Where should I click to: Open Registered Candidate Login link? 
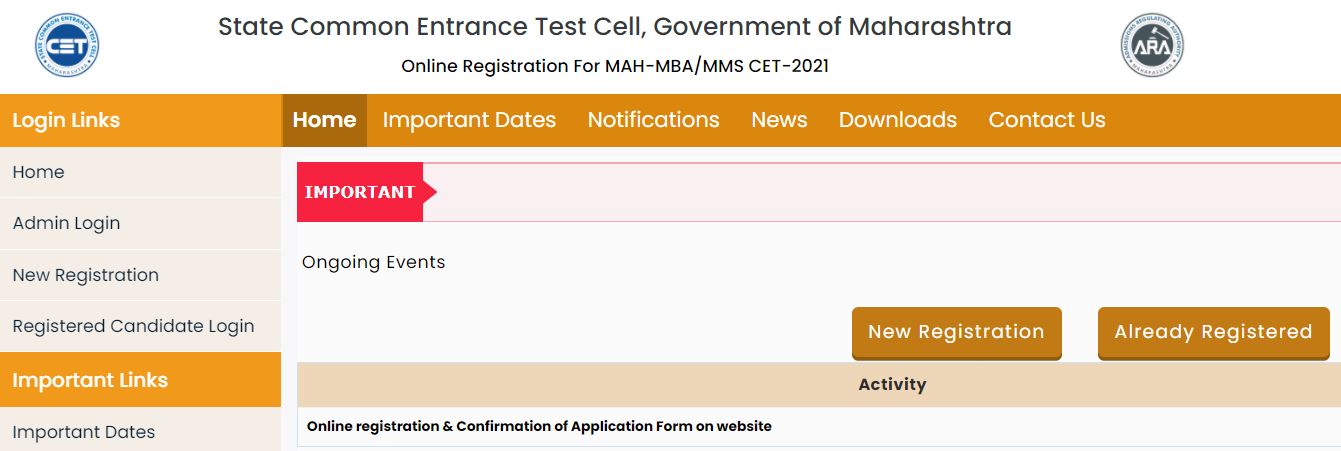coord(133,326)
